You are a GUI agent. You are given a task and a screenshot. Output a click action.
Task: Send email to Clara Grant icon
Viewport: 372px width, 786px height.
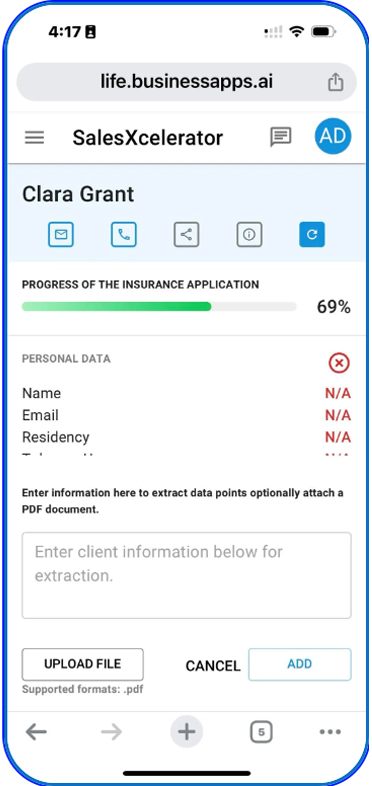61,234
